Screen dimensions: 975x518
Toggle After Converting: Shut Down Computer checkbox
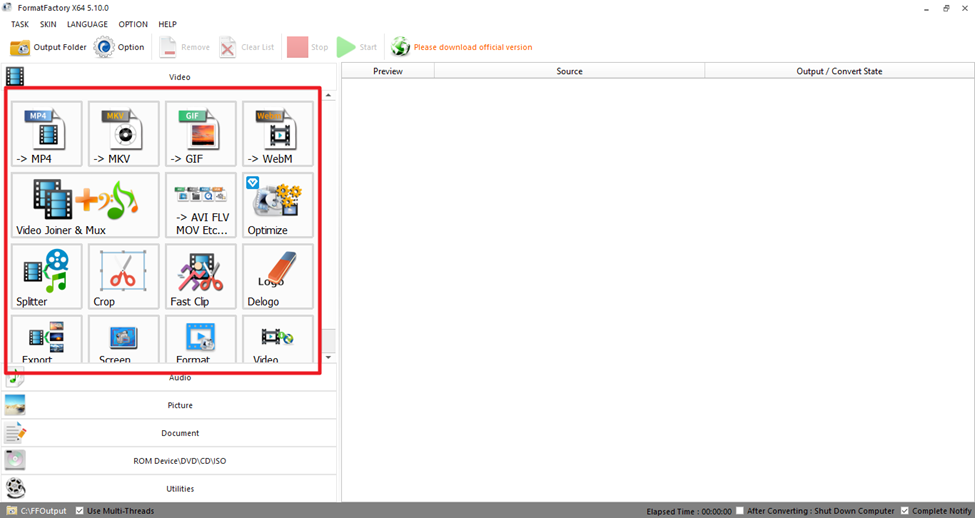740,511
